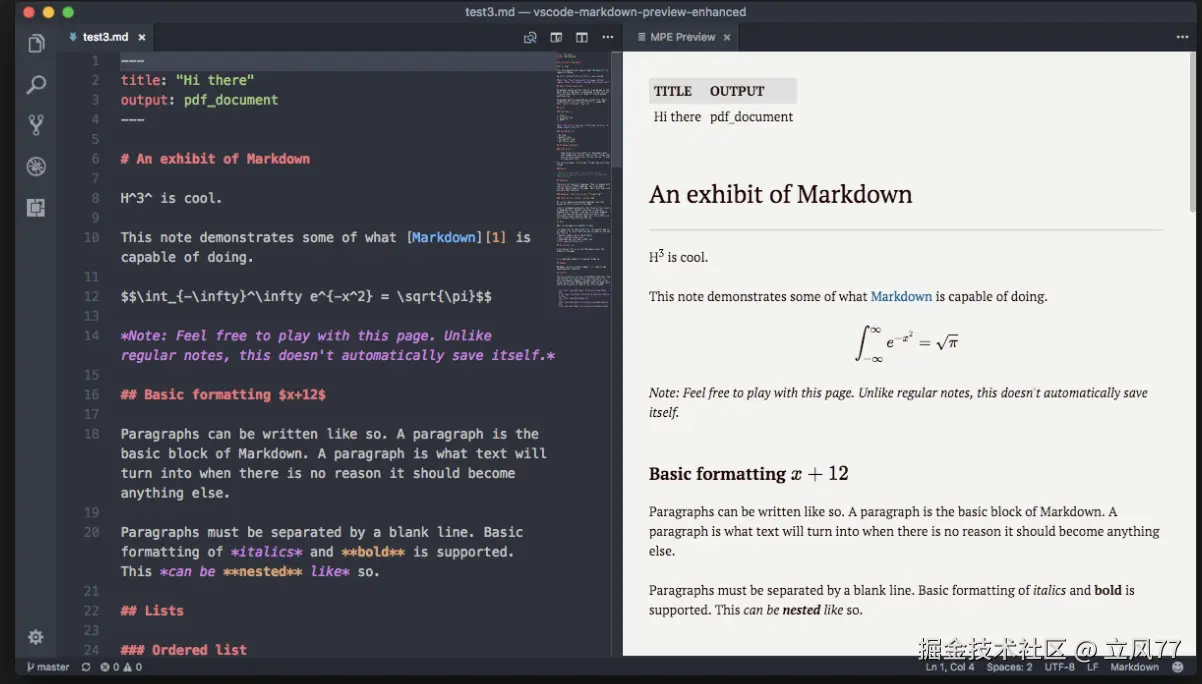Click the 'An exhibit of Markdown' heading in the preview
The height and width of the screenshot is (684, 1202).
coord(780,194)
